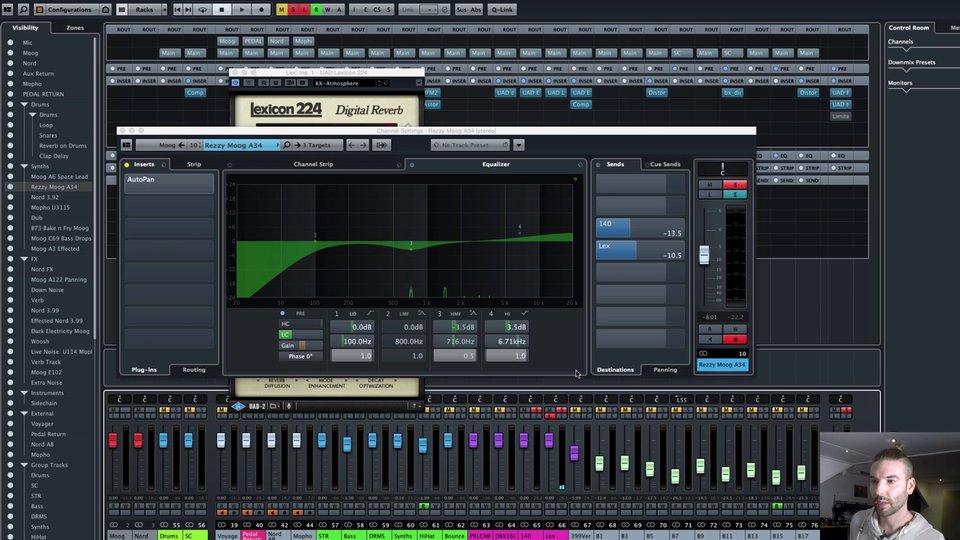Click EQ band 3 HMF filter type icon
The image size is (960, 540).
(473, 313)
